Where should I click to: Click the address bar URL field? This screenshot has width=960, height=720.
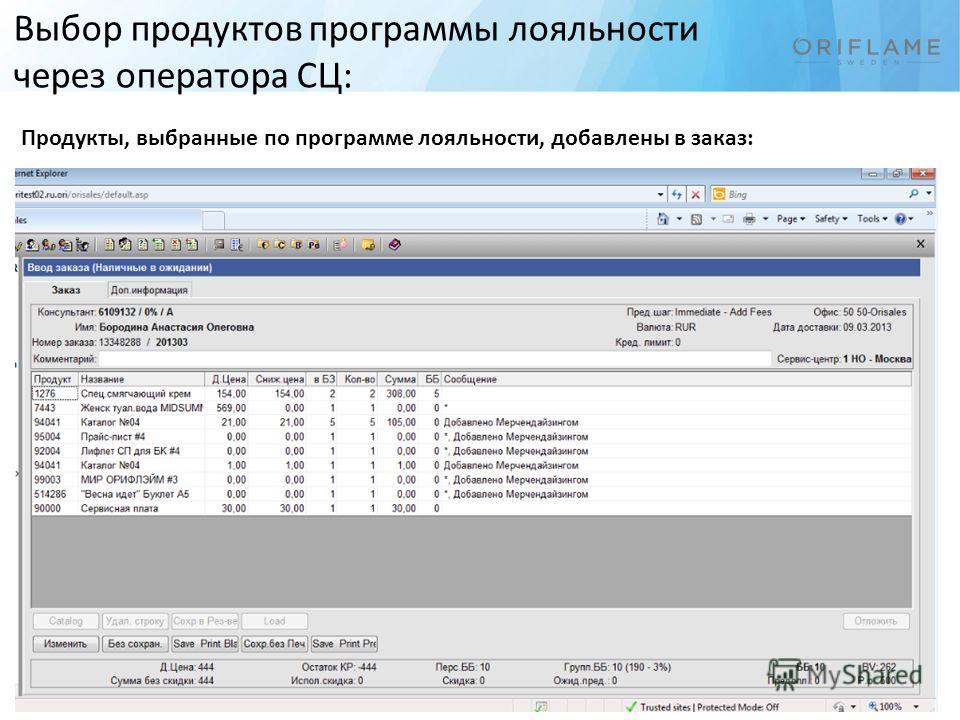click(334, 195)
